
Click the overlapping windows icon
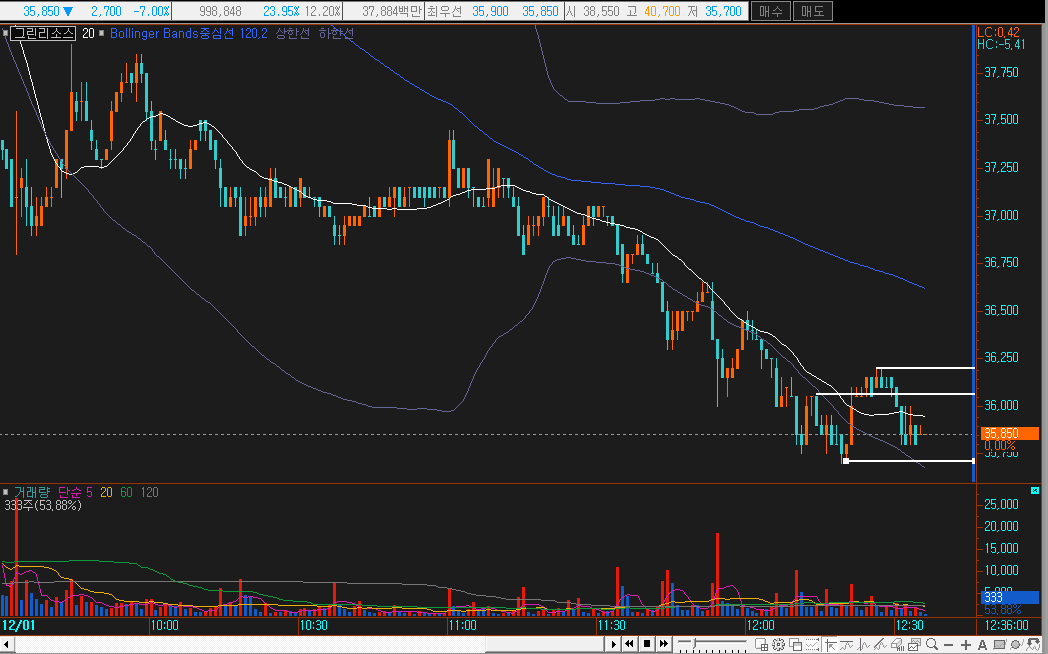point(795,644)
